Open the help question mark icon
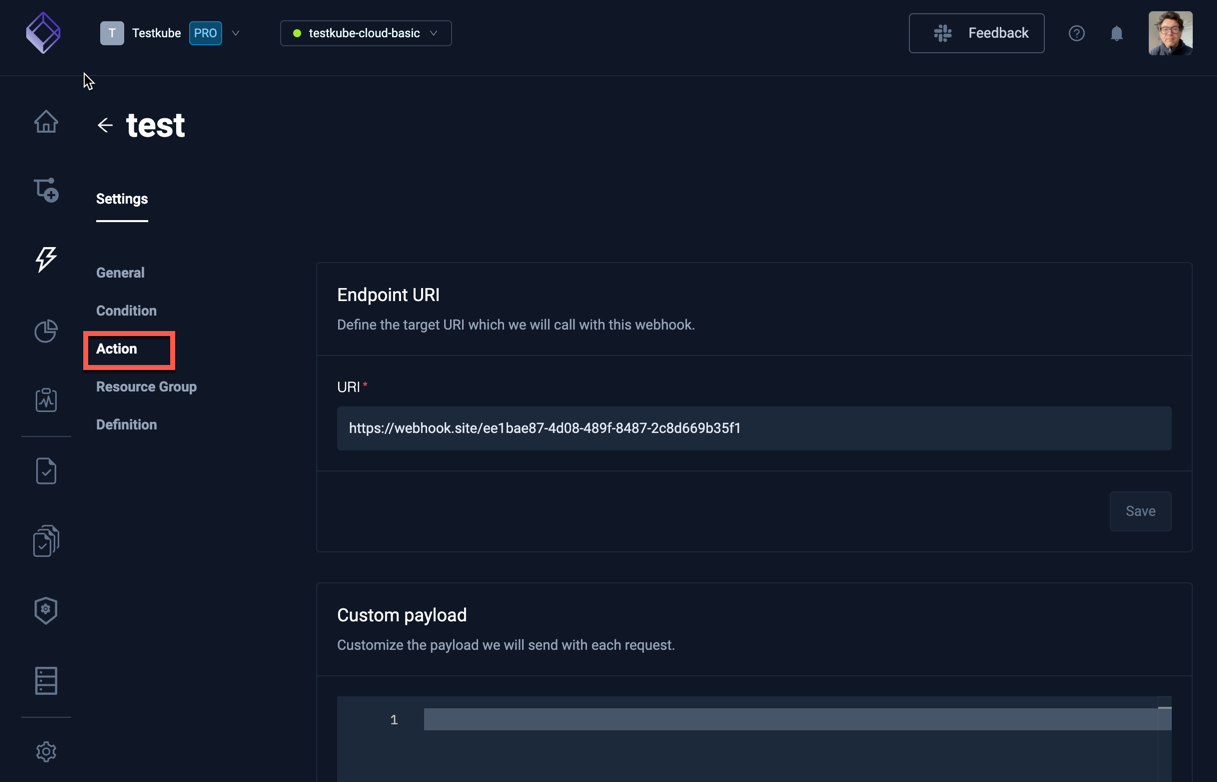 pyautogui.click(x=1076, y=33)
